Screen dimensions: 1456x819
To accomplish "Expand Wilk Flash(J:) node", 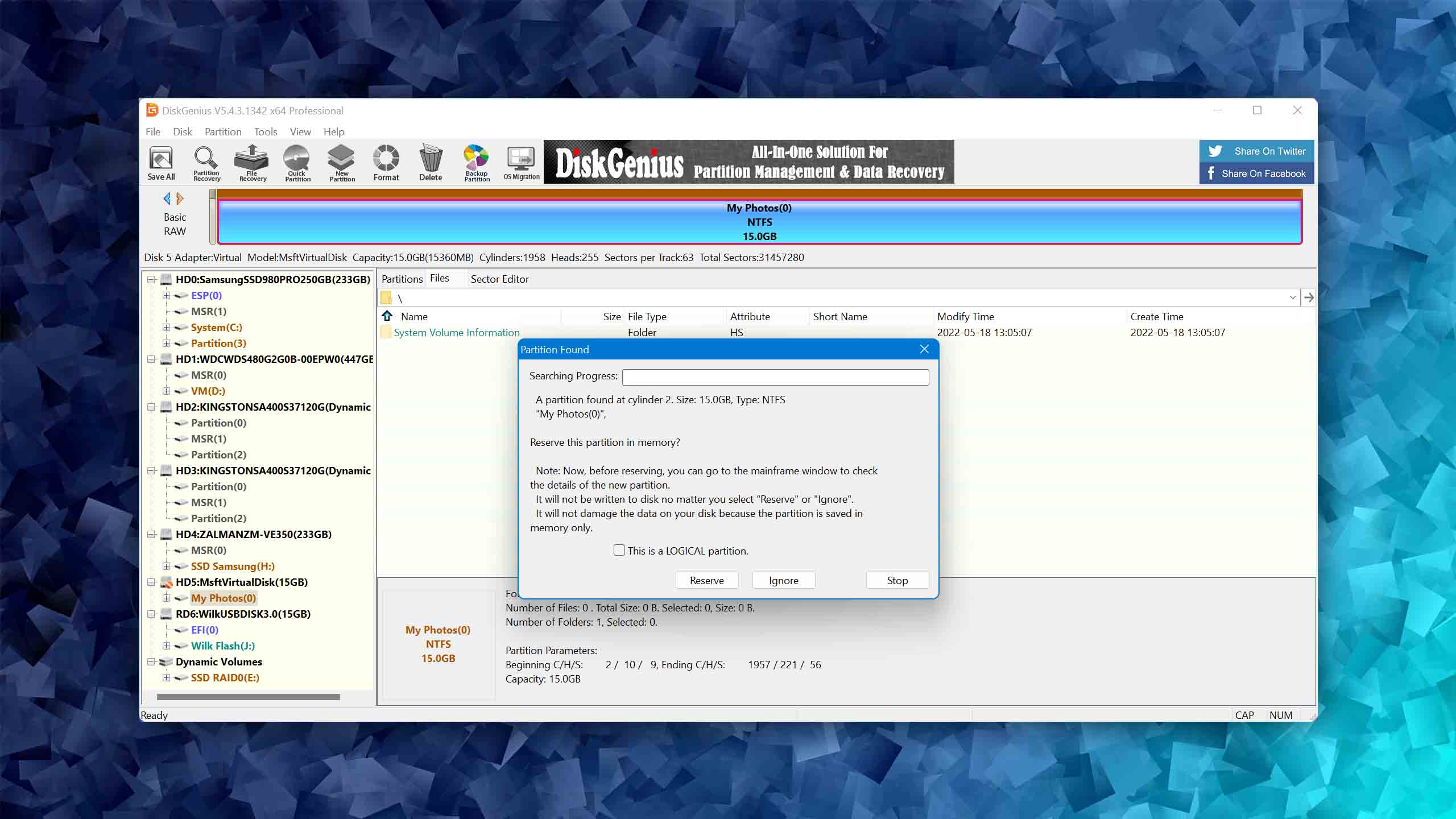I will pyautogui.click(x=166, y=646).
